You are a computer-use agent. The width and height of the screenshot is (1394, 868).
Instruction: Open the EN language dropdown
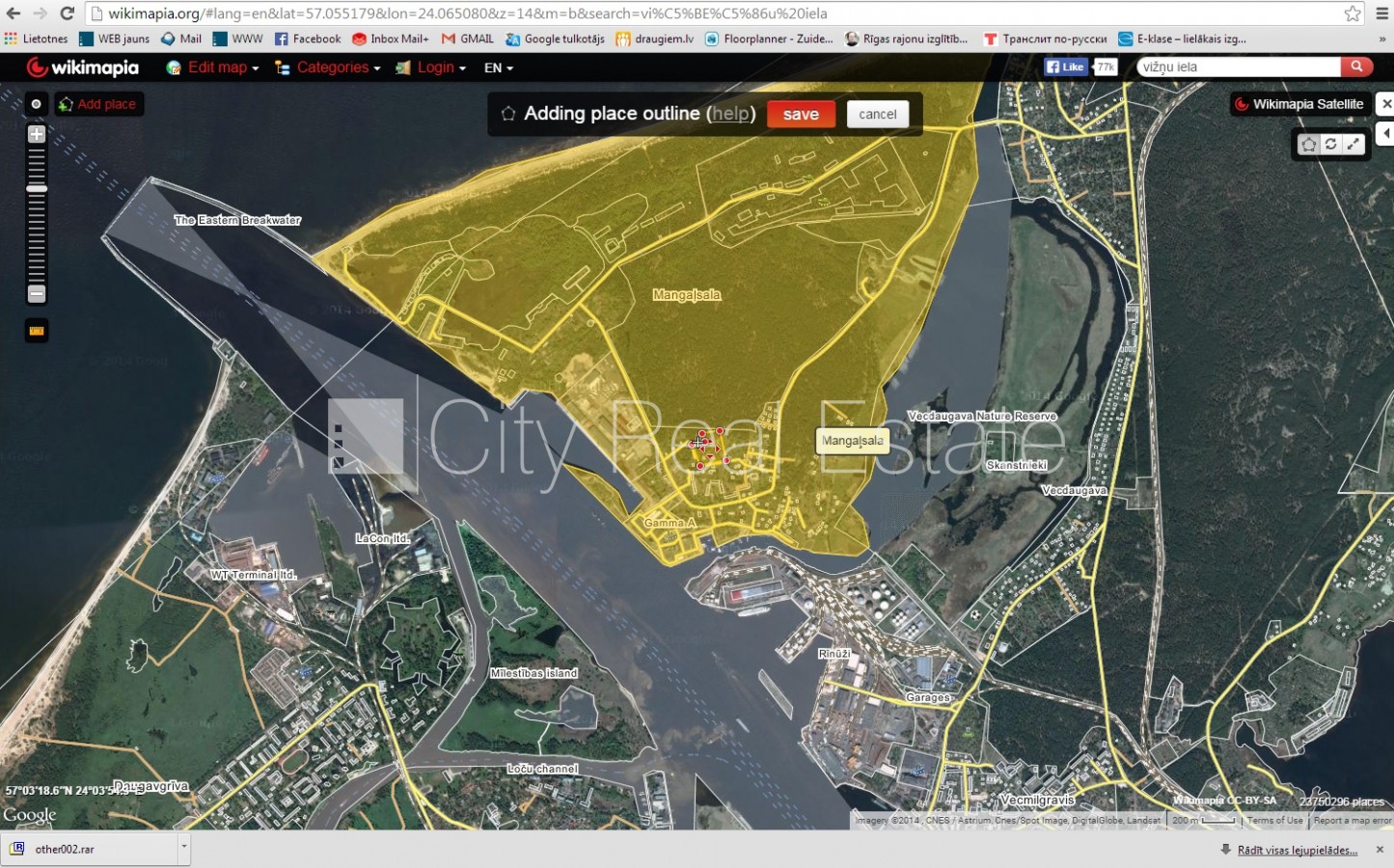tap(498, 68)
